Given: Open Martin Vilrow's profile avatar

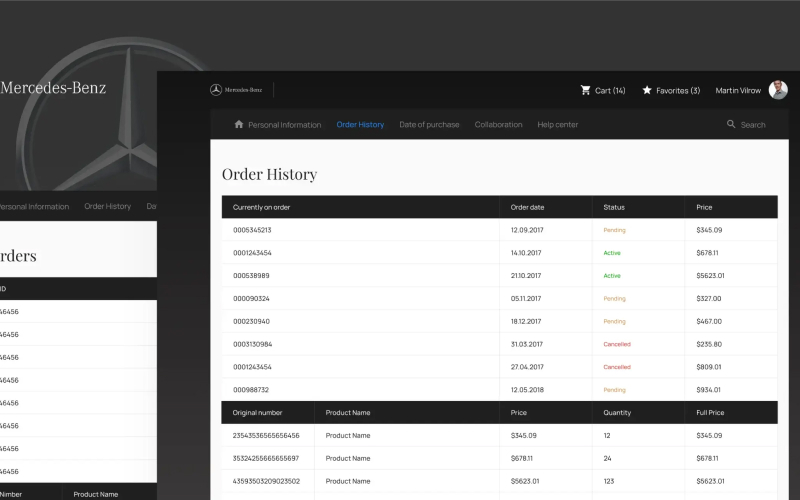Looking at the screenshot, I should coord(778,90).
